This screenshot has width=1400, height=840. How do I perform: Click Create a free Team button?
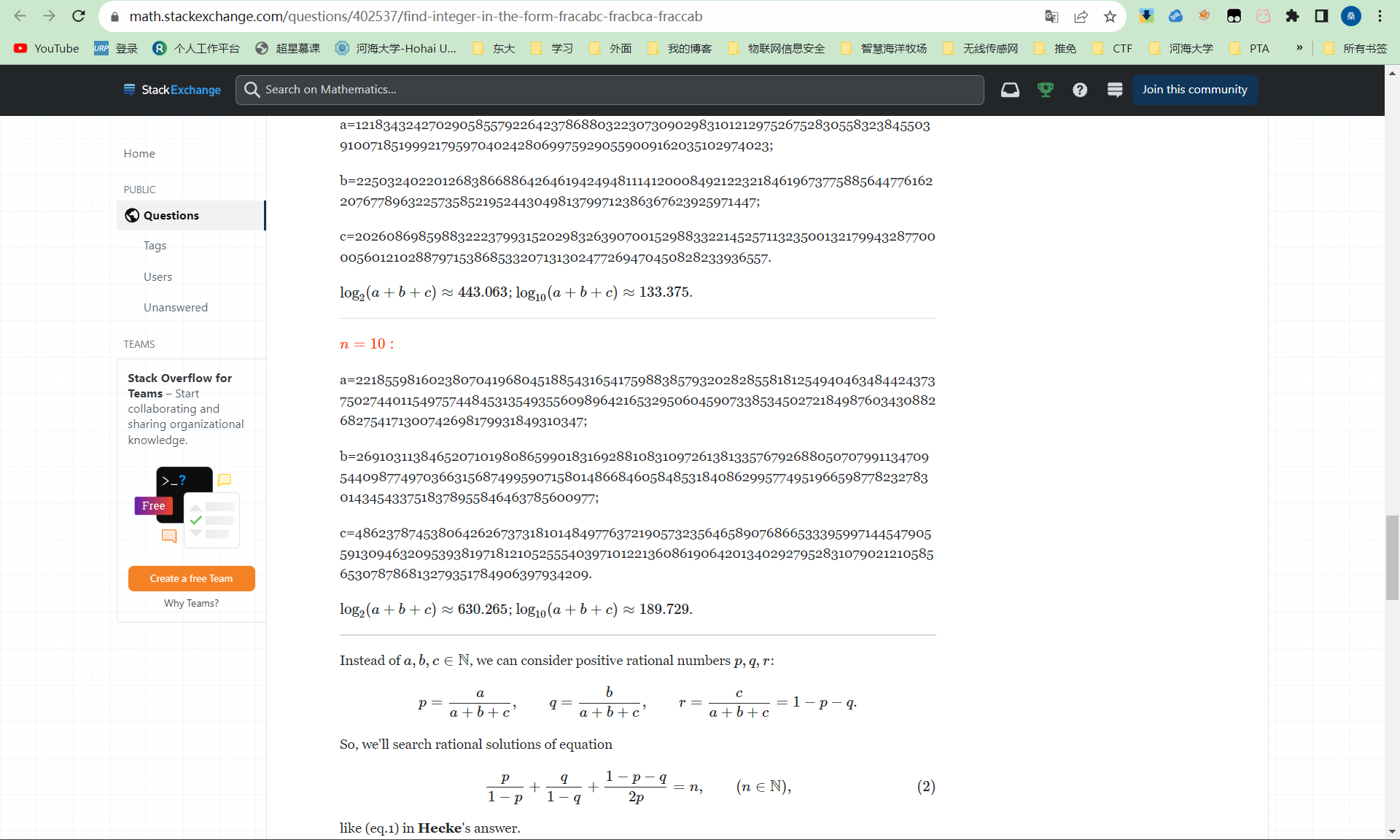click(x=191, y=578)
